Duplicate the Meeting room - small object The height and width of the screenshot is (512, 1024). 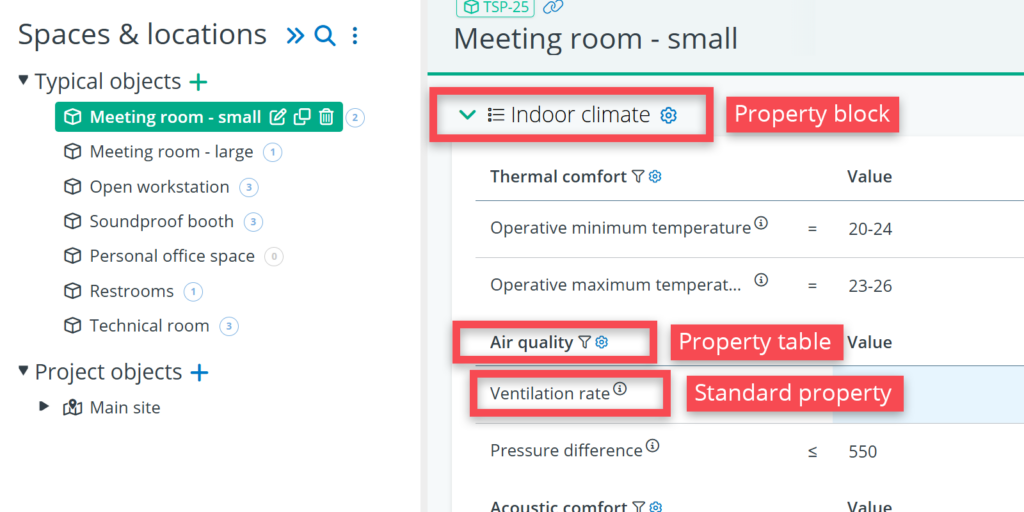click(302, 117)
